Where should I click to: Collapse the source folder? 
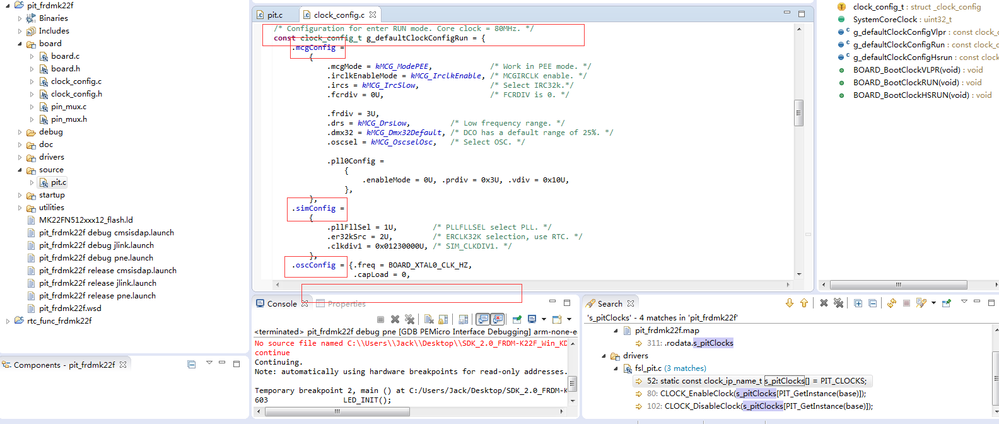(x=20, y=170)
